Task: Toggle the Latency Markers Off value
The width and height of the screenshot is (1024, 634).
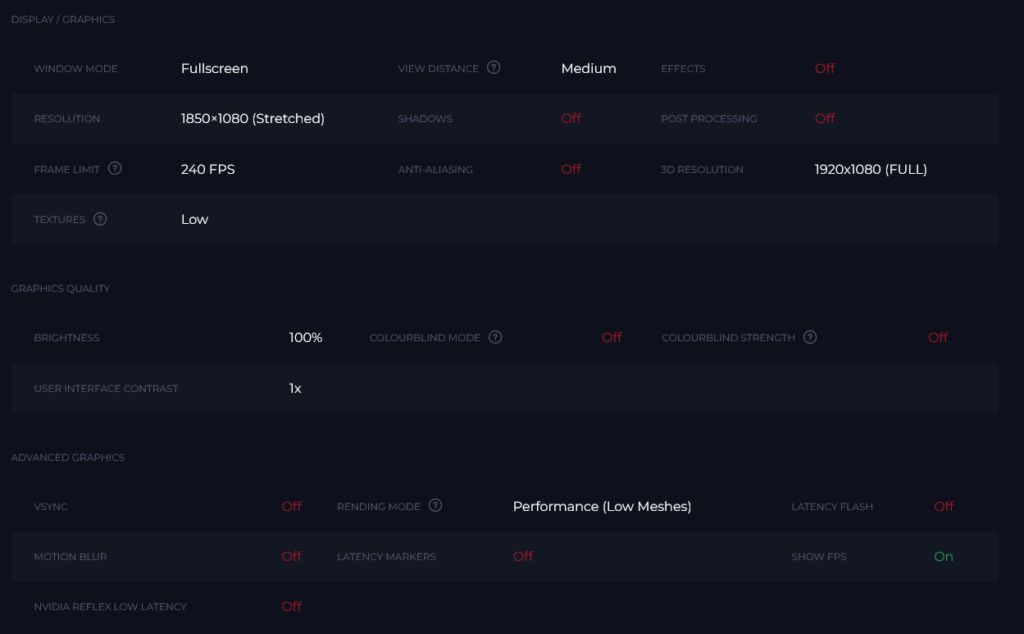Action: coord(523,556)
